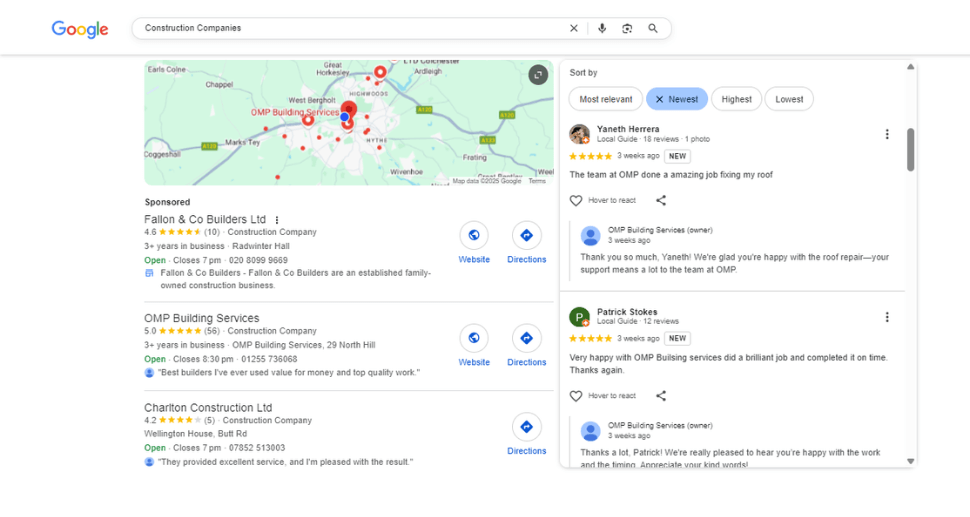Click Fallon & Co 4.6 star rating

point(182,233)
